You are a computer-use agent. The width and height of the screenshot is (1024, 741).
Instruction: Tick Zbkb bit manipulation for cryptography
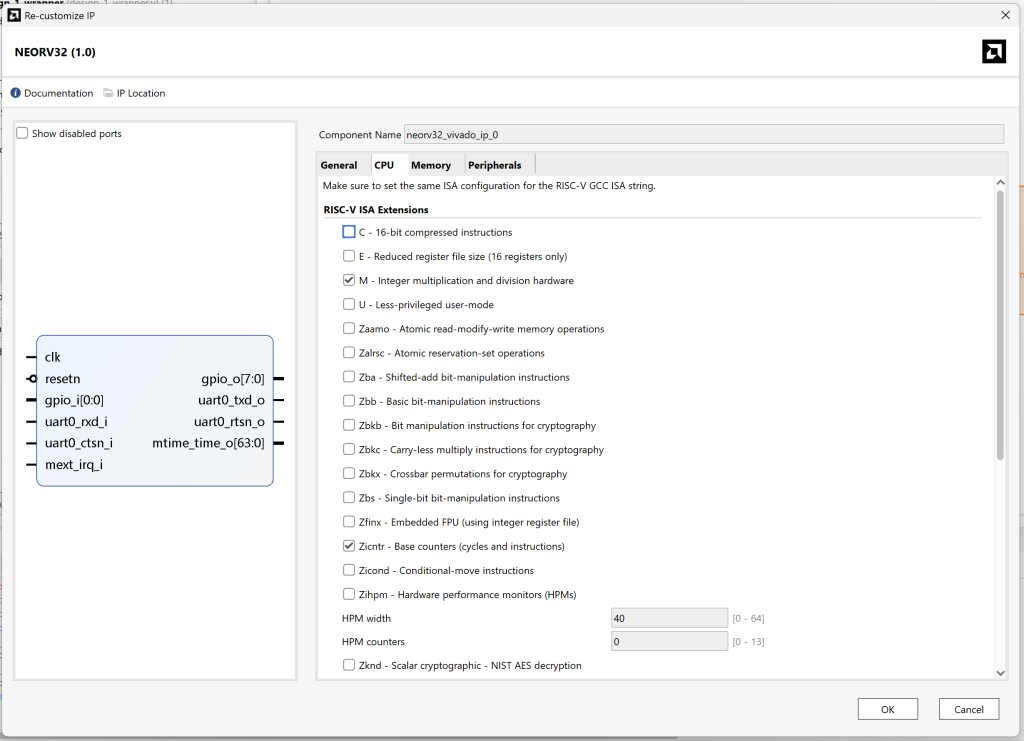(349, 425)
